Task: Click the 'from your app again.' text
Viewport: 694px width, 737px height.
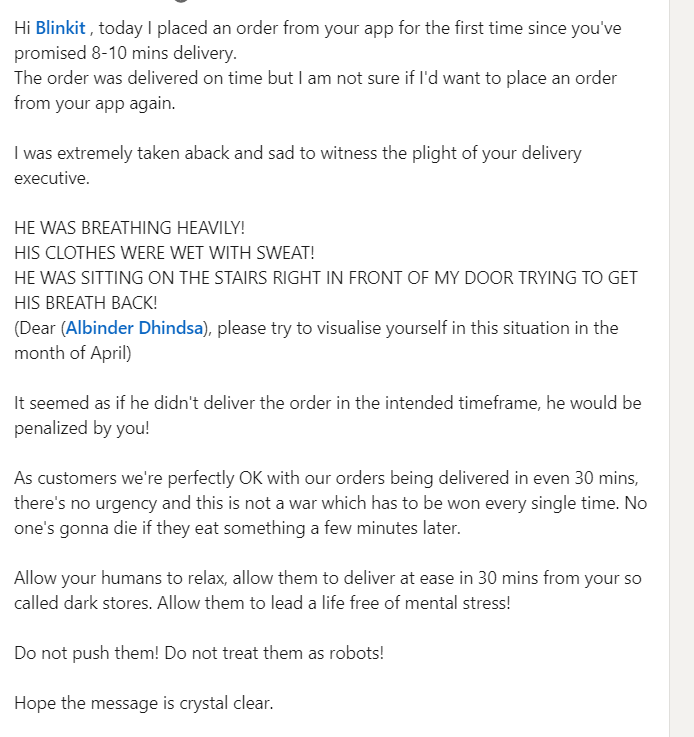Action: click(x=95, y=103)
